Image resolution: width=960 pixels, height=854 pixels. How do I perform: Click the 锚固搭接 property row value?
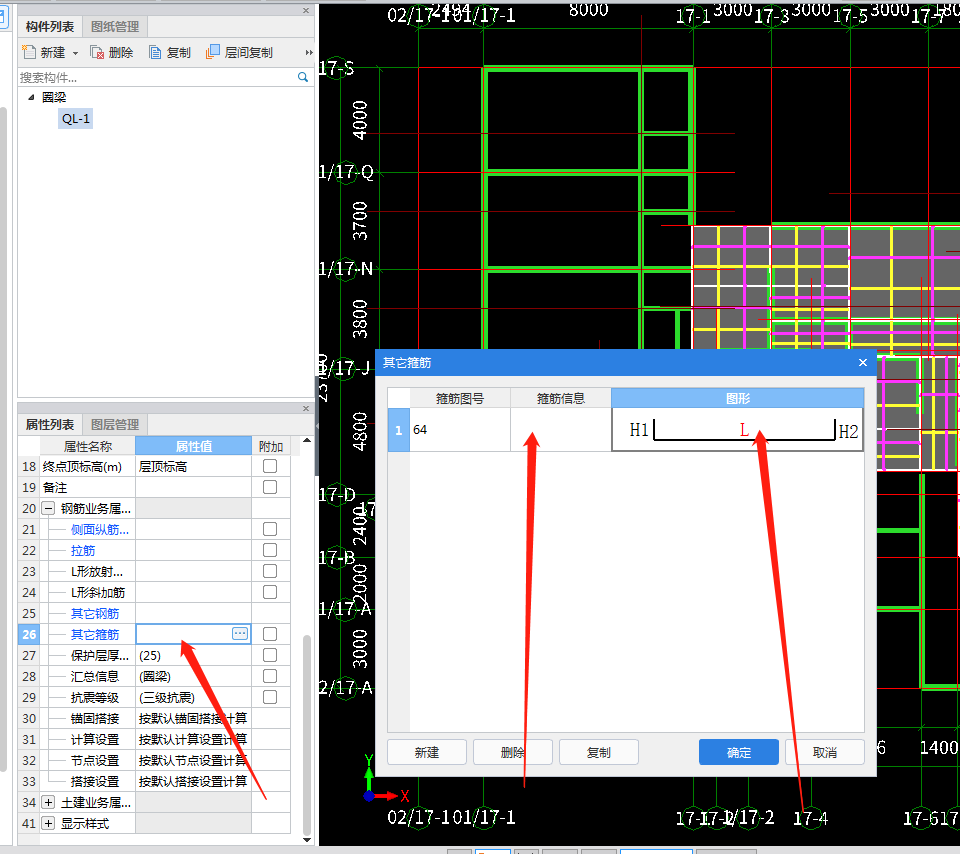tap(193, 718)
